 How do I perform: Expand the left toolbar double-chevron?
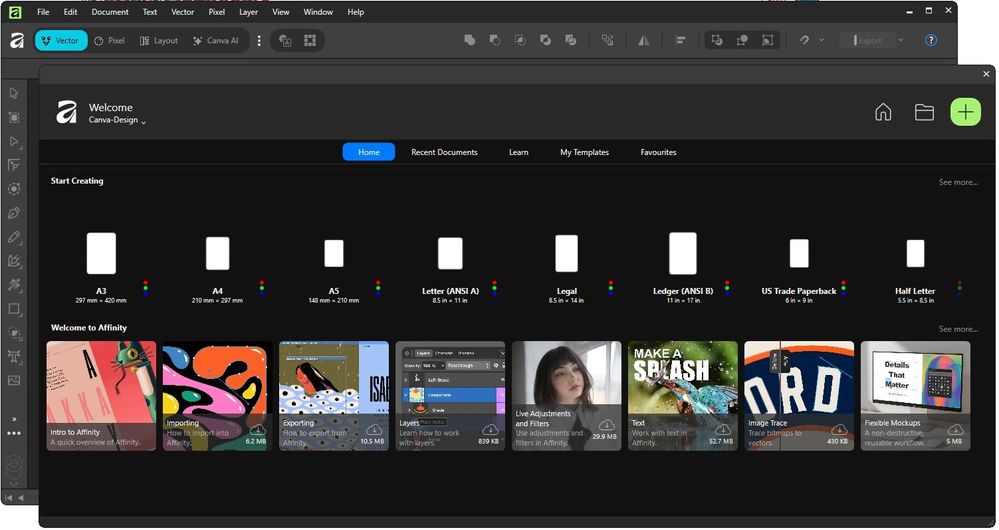click(x=14, y=419)
